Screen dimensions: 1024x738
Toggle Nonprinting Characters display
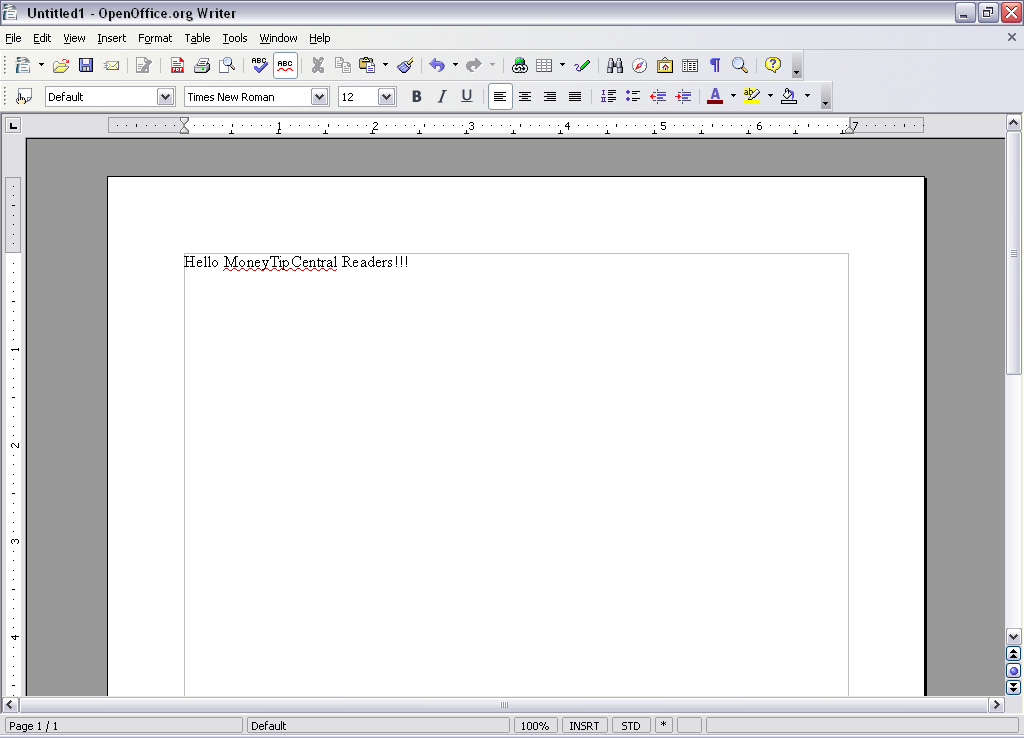(715, 65)
